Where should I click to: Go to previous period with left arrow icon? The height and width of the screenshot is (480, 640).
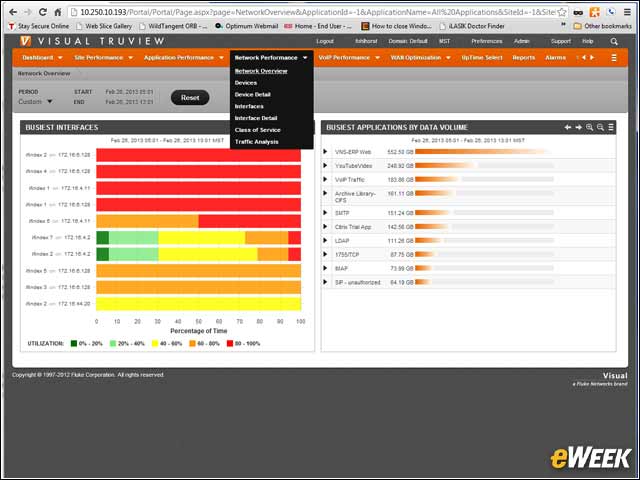click(x=568, y=127)
